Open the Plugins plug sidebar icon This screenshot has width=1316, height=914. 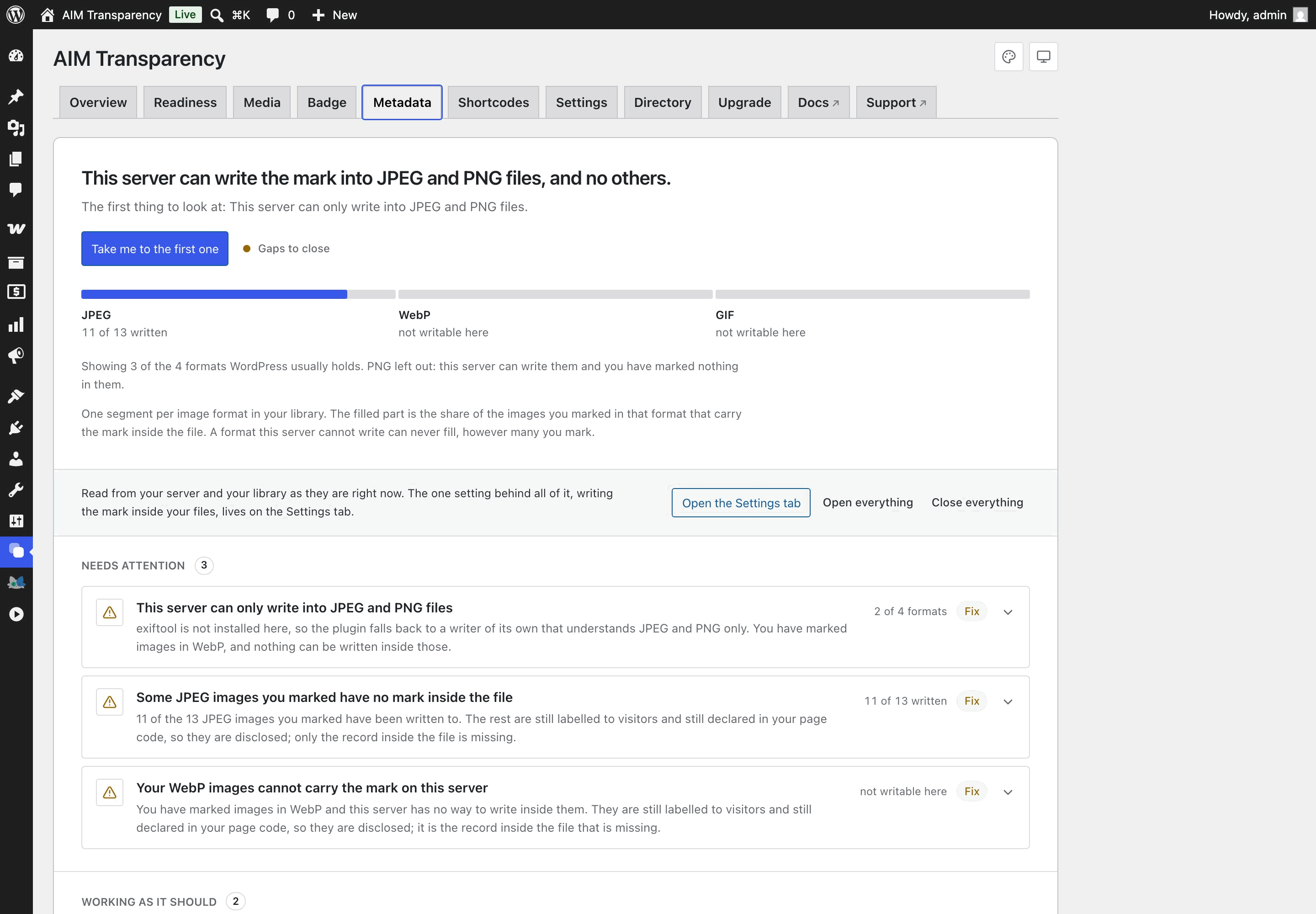click(16, 428)
